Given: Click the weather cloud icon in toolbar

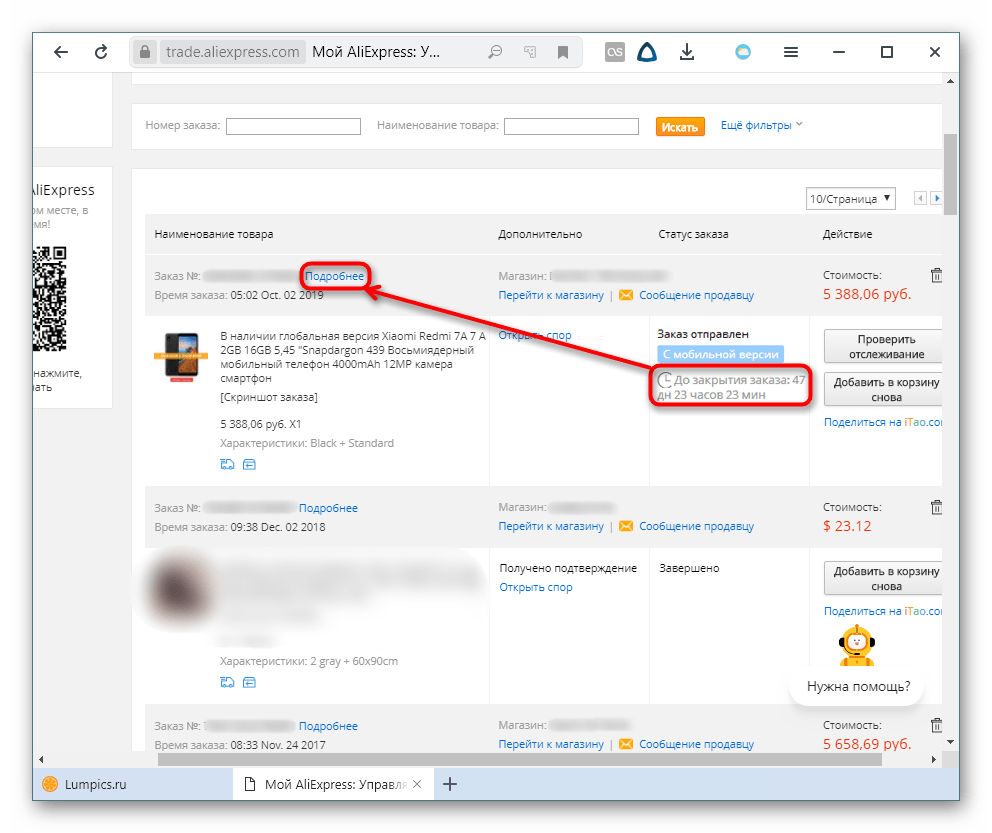Looking at the screenshot, I should 743,52.
